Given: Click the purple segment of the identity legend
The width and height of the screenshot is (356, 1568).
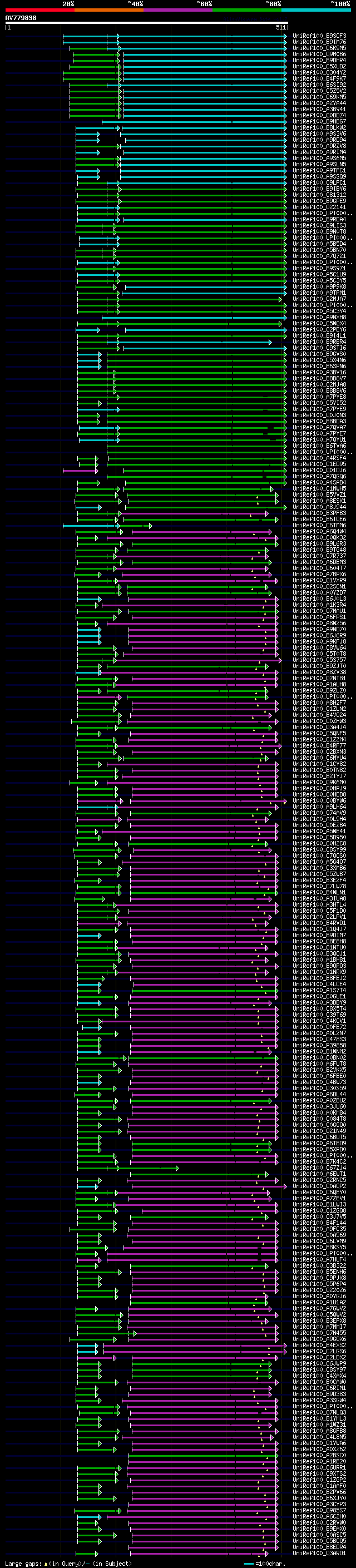Looking at the screenshot, I should point(177,10).
